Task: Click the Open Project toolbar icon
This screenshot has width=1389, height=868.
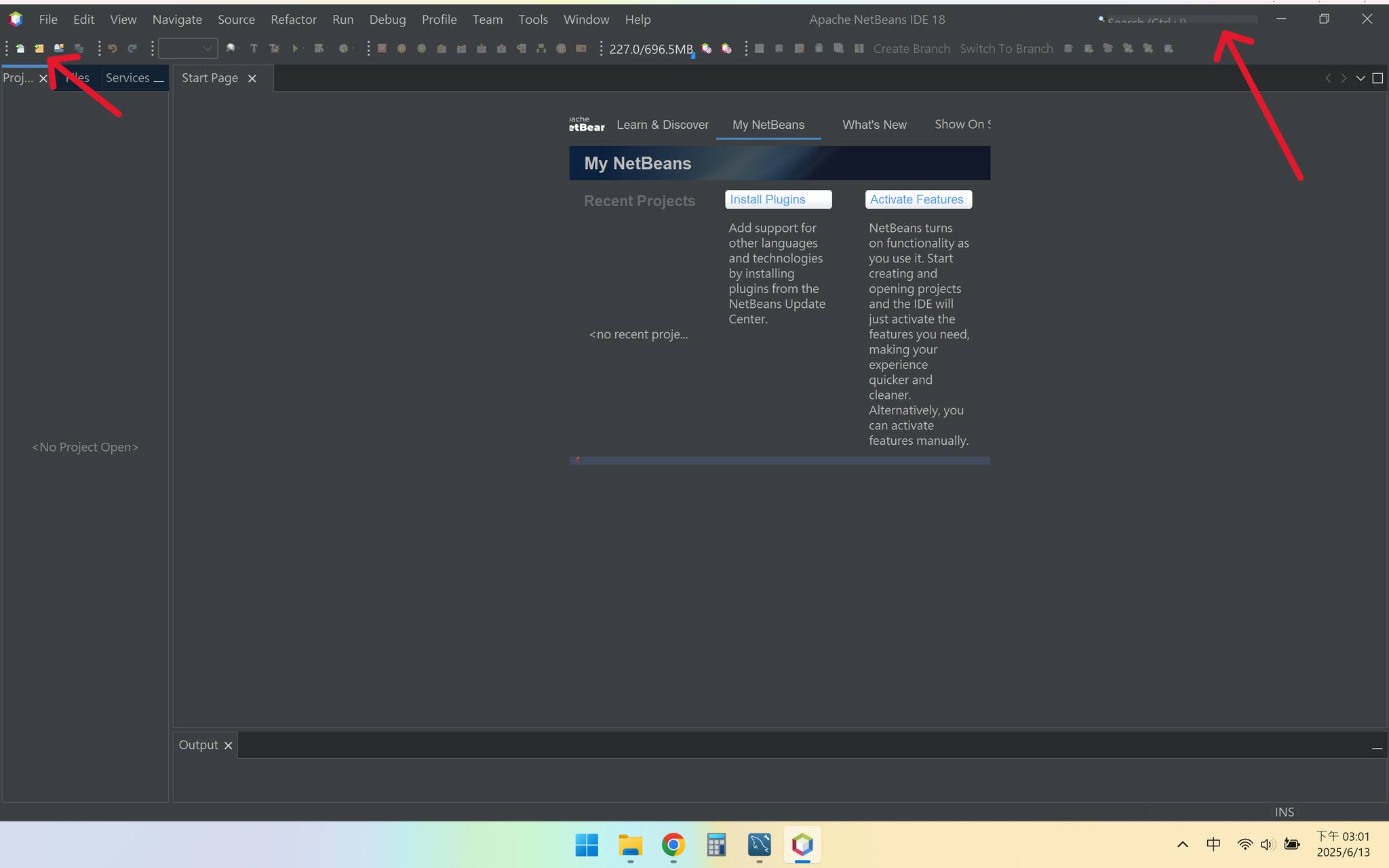Action: tap(59, 49)
